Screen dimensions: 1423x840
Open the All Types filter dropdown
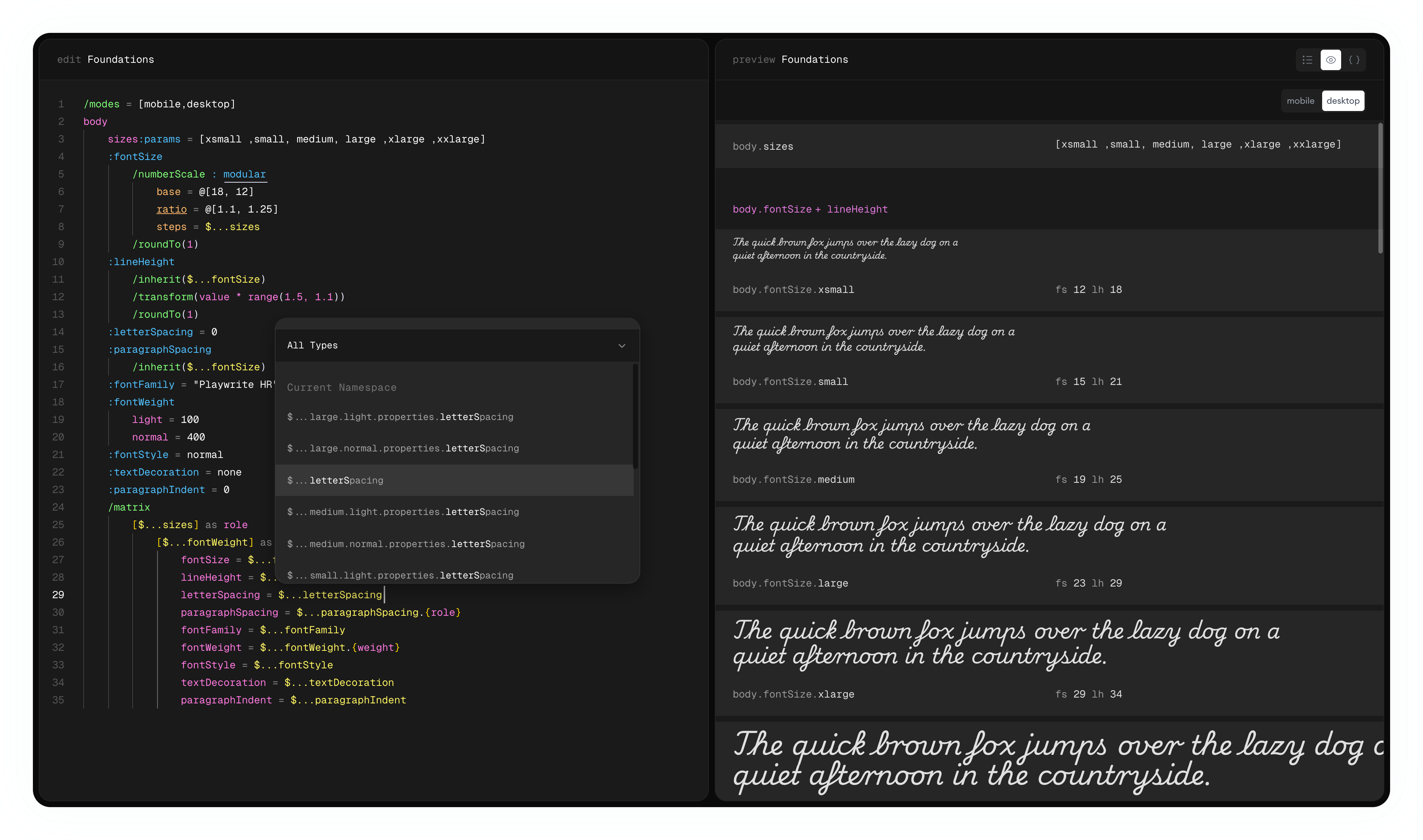456,345
